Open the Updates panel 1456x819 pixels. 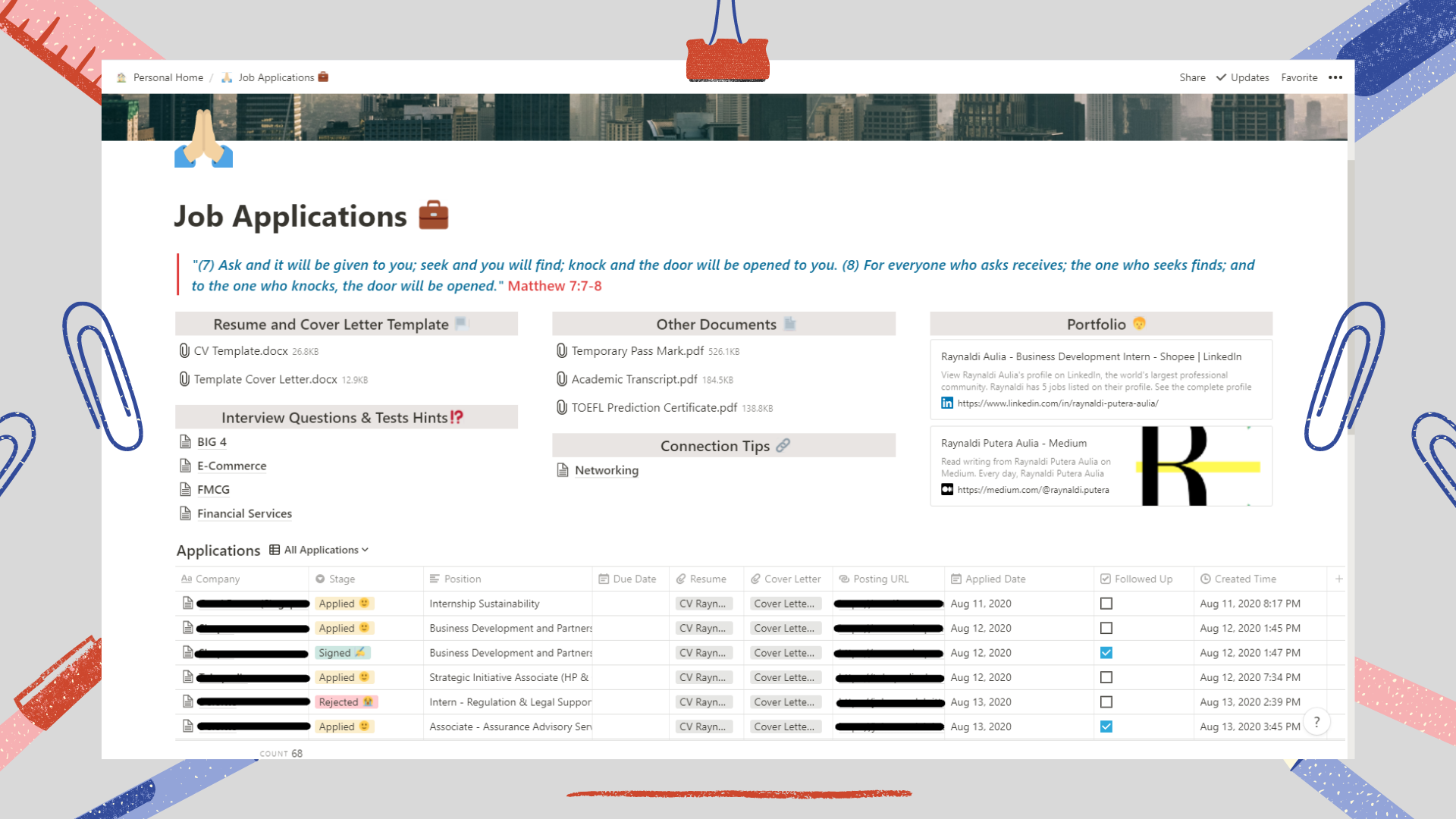(x=1248, y=77)
